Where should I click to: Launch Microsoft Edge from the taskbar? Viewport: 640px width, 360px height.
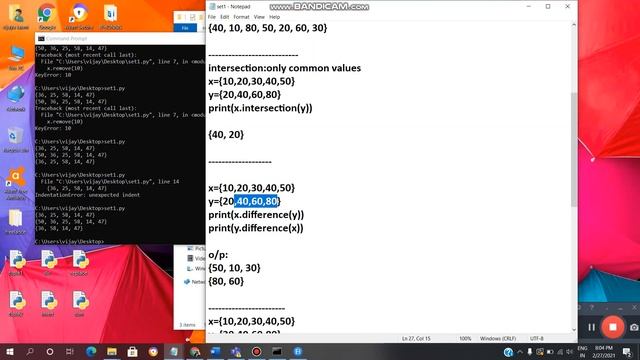tap(91, 351)
